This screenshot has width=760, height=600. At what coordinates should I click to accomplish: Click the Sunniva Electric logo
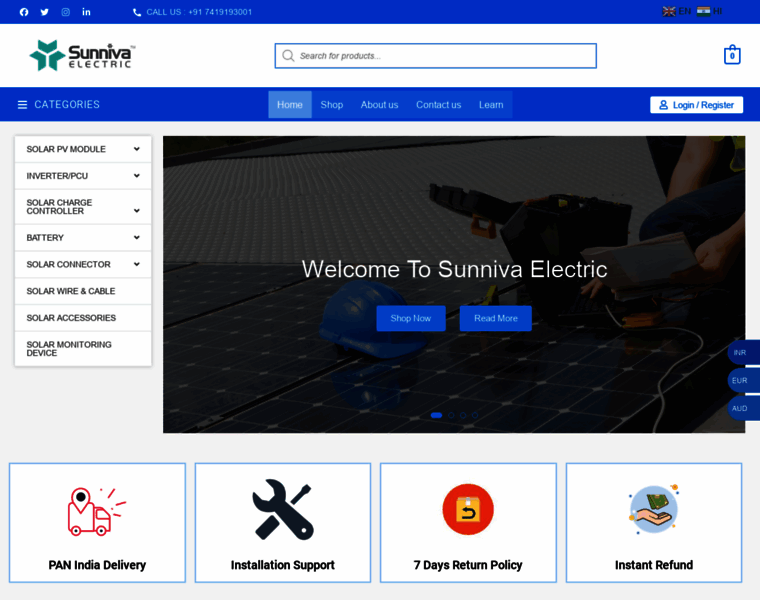coord(82,55)
